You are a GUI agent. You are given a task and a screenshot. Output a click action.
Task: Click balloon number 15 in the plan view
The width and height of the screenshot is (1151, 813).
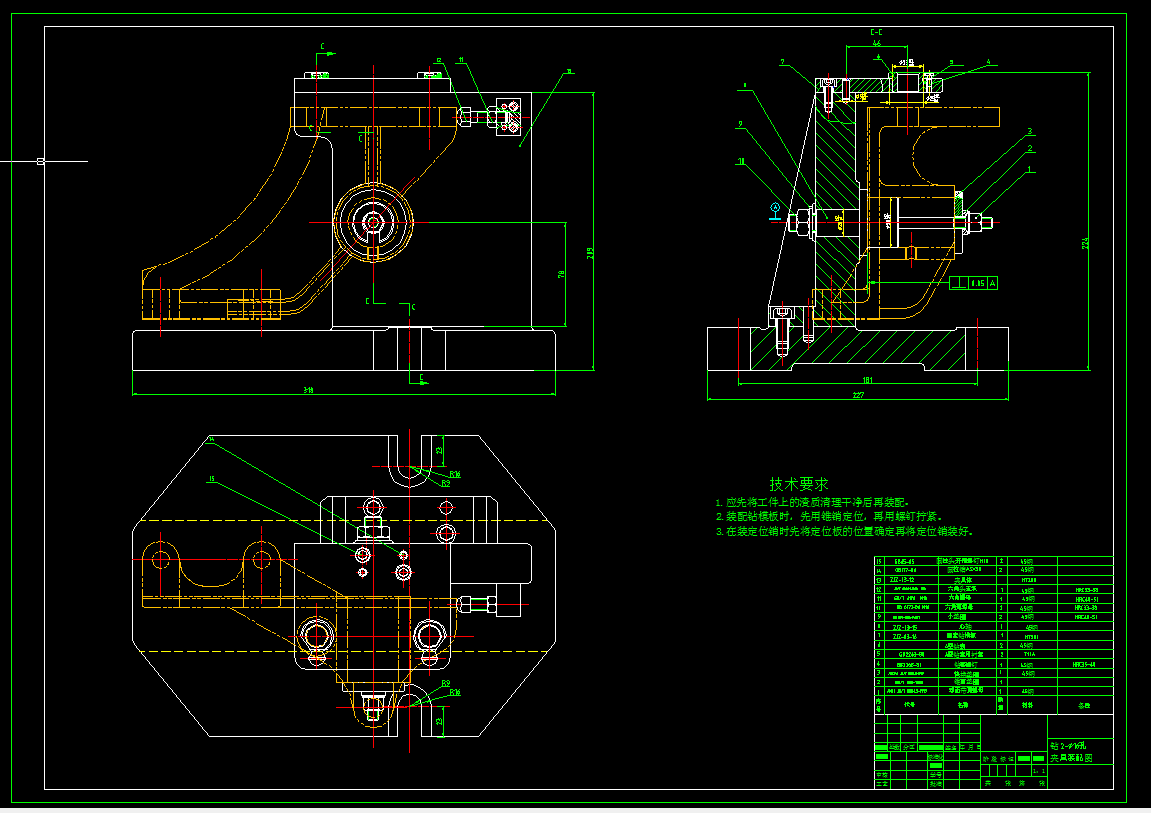[x=211, y=479]
